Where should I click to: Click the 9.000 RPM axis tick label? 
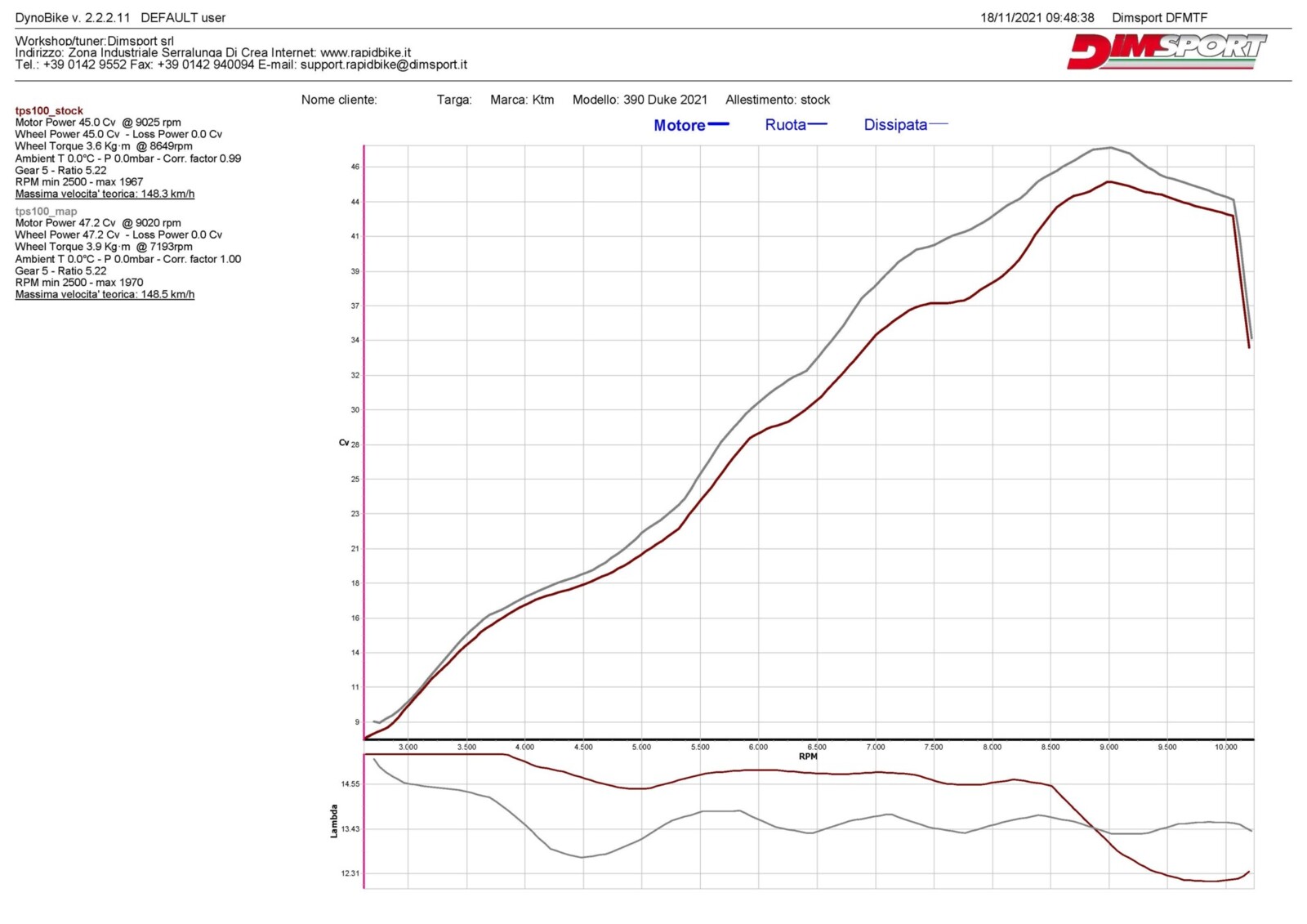pos(1108,747)
